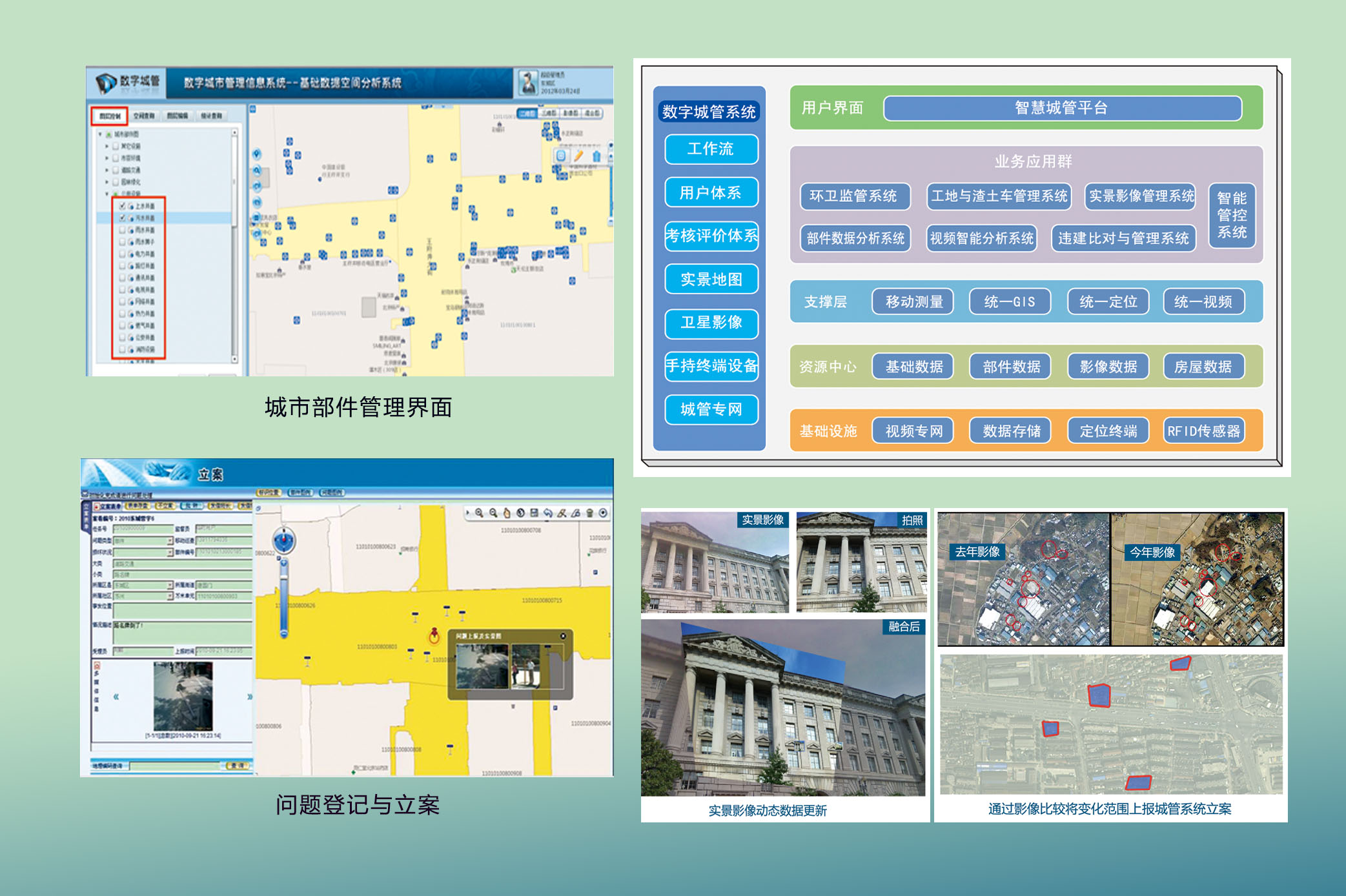Expand the 道路交通 tree node

(x=107, y=170)
